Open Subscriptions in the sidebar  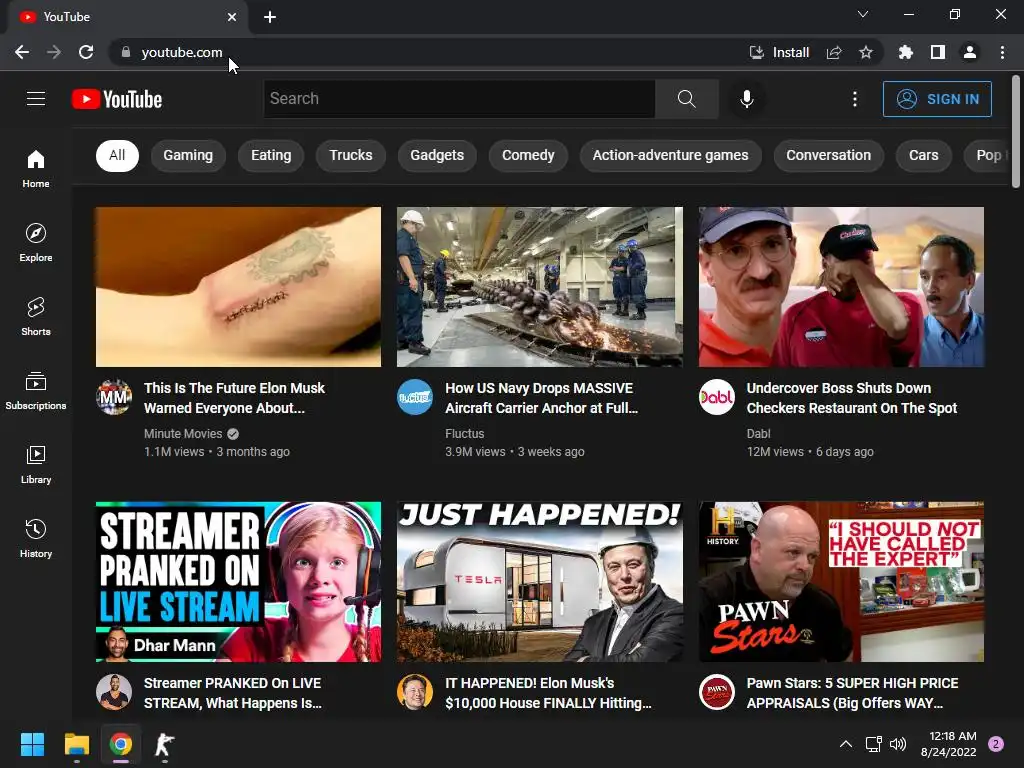pos(36,391)
